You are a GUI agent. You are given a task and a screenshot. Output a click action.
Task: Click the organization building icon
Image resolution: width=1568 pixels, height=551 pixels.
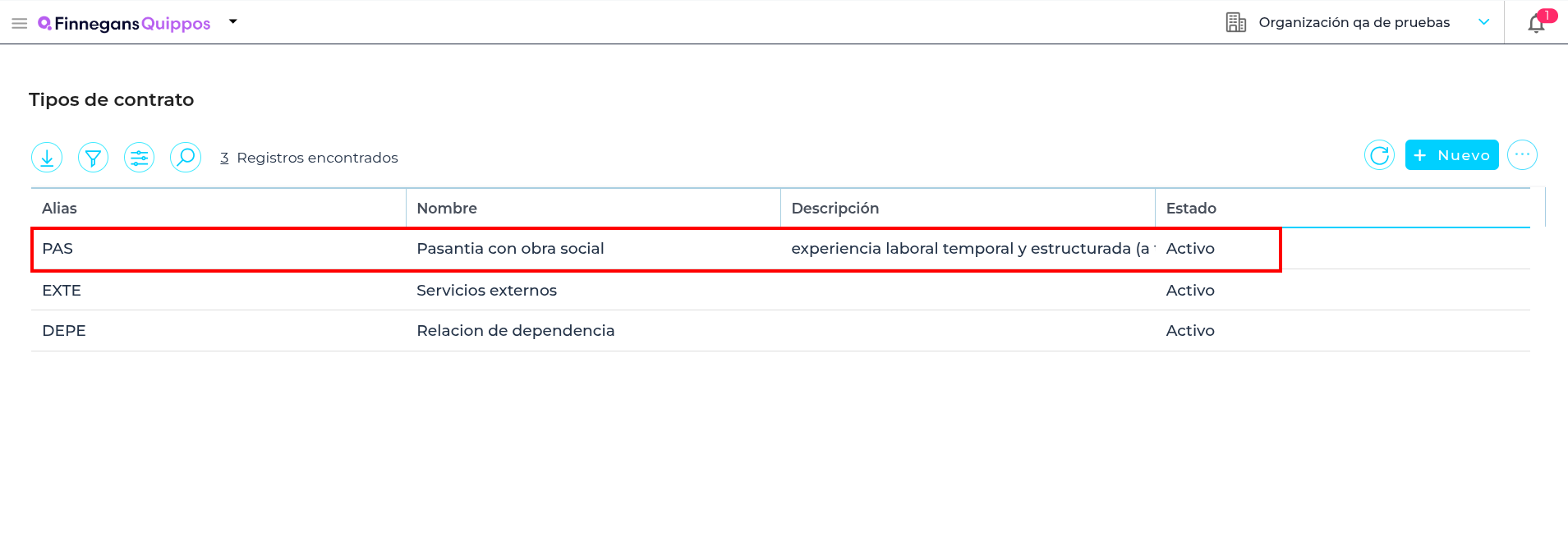pos(1235,22)
